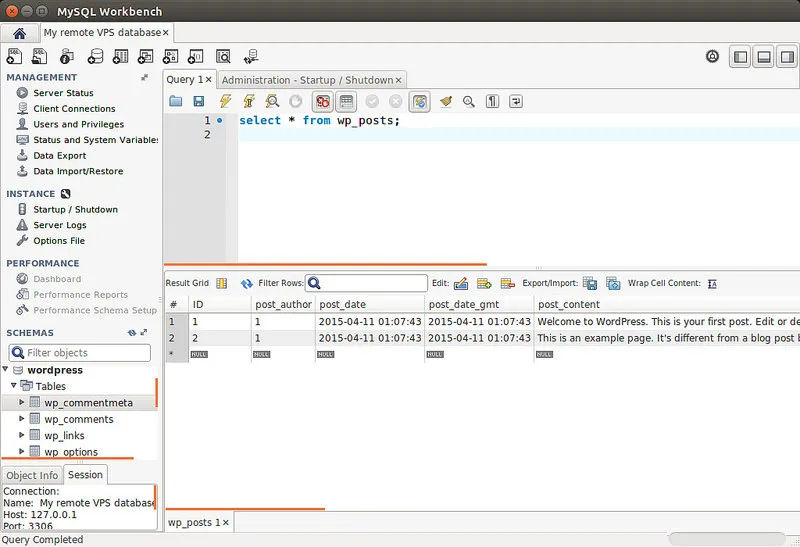Viewport: 800px width, 547px height.
Task: Run Explain on the statement with the magnifier-bolt icon
Action: pyautogui.click(x=272, y=102)
